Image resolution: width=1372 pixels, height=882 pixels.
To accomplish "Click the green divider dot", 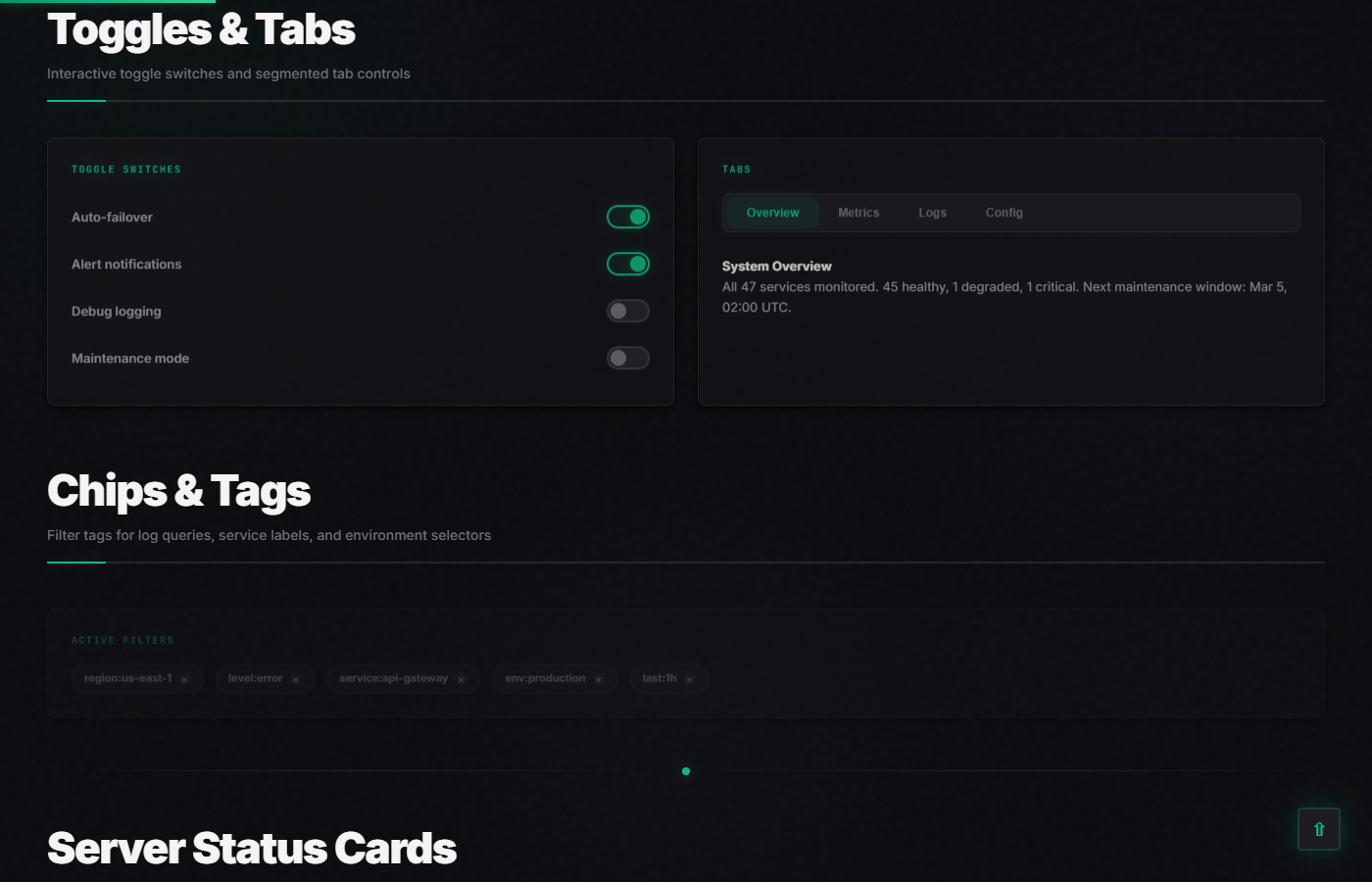I will point(686,771).
